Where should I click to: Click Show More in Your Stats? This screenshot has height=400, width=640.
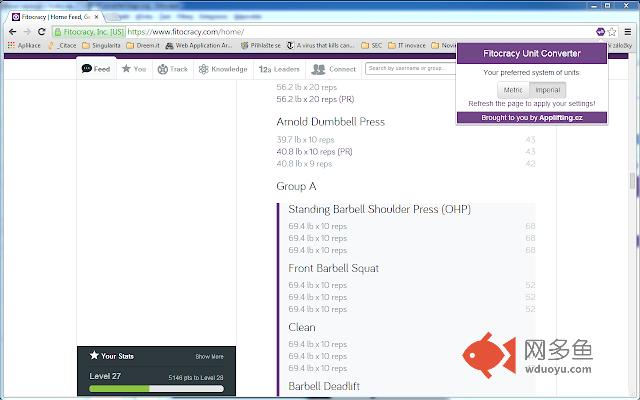[x=209, y=356]
